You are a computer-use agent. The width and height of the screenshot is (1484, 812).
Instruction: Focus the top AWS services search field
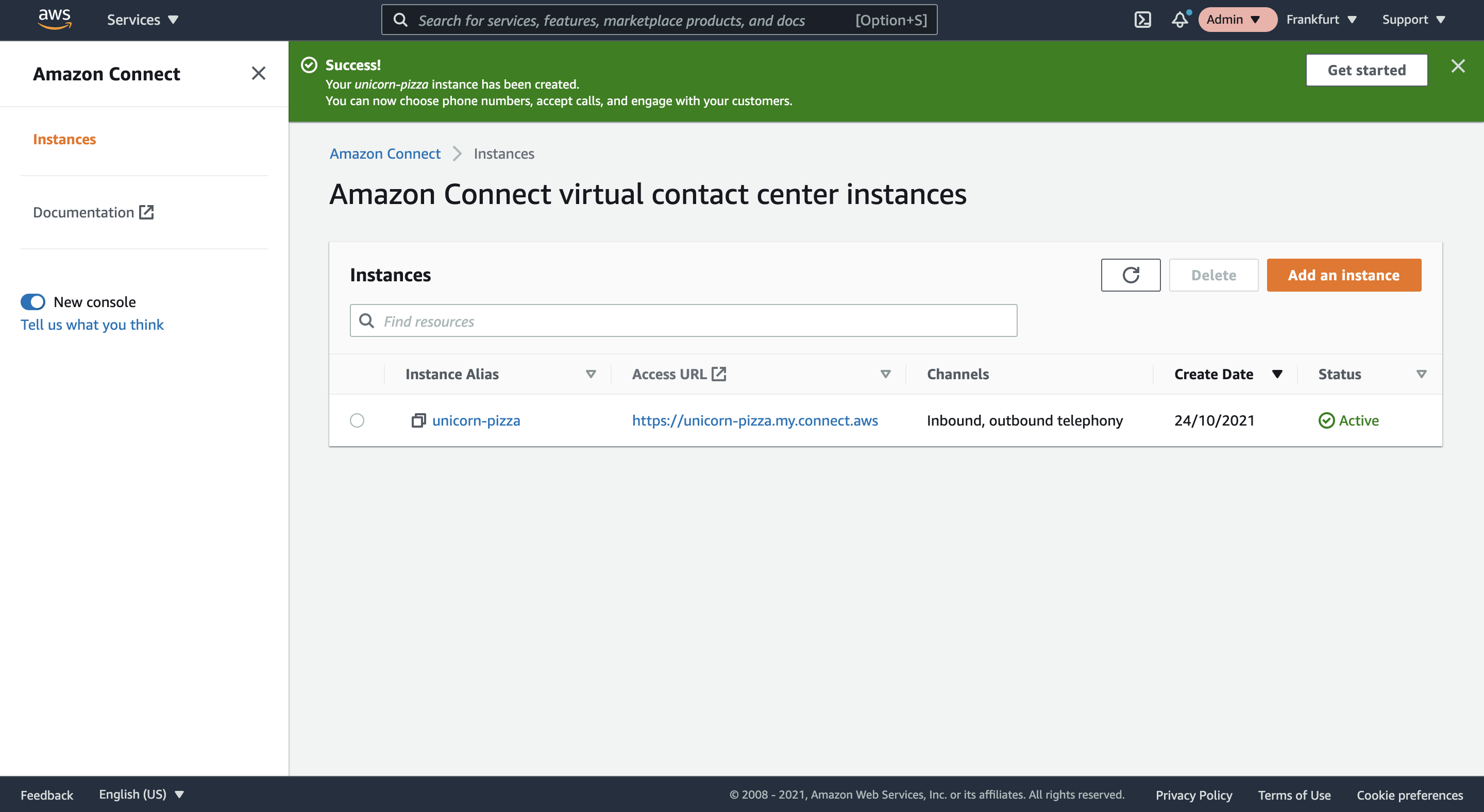(659, 20)
